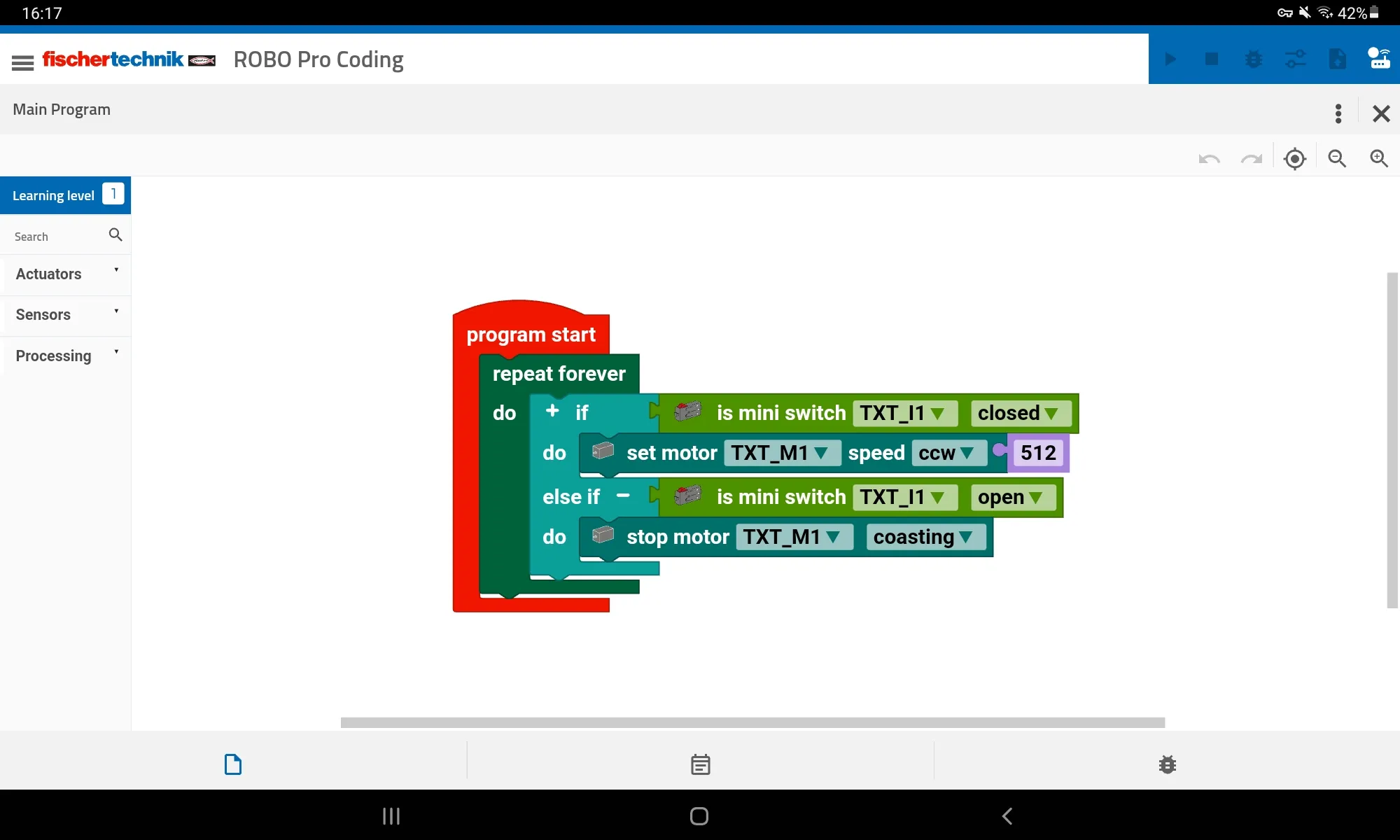Open the hamburger menu next to fischertechnik logo
Viewport: 1400px width, 840px height.
22,60
